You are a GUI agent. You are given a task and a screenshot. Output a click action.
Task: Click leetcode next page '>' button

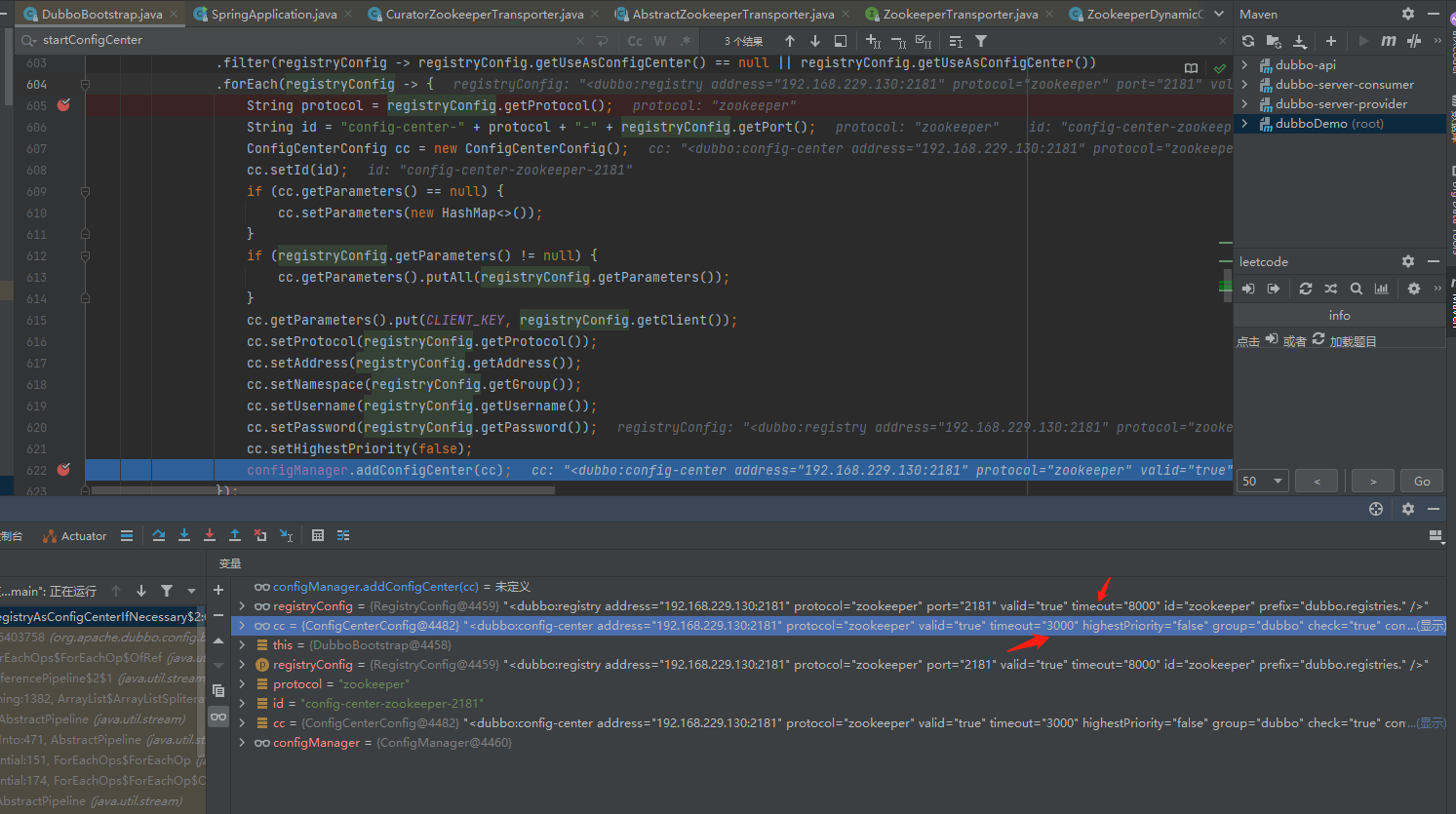pyautogui.click(x=1373, y=481)
